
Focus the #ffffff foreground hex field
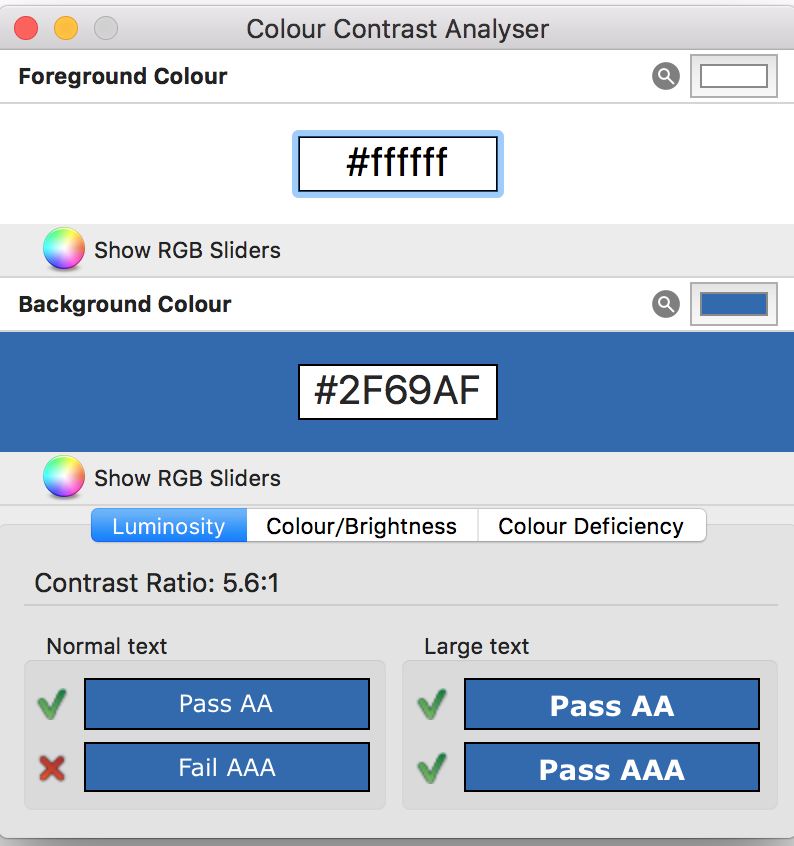click(398, 163)
